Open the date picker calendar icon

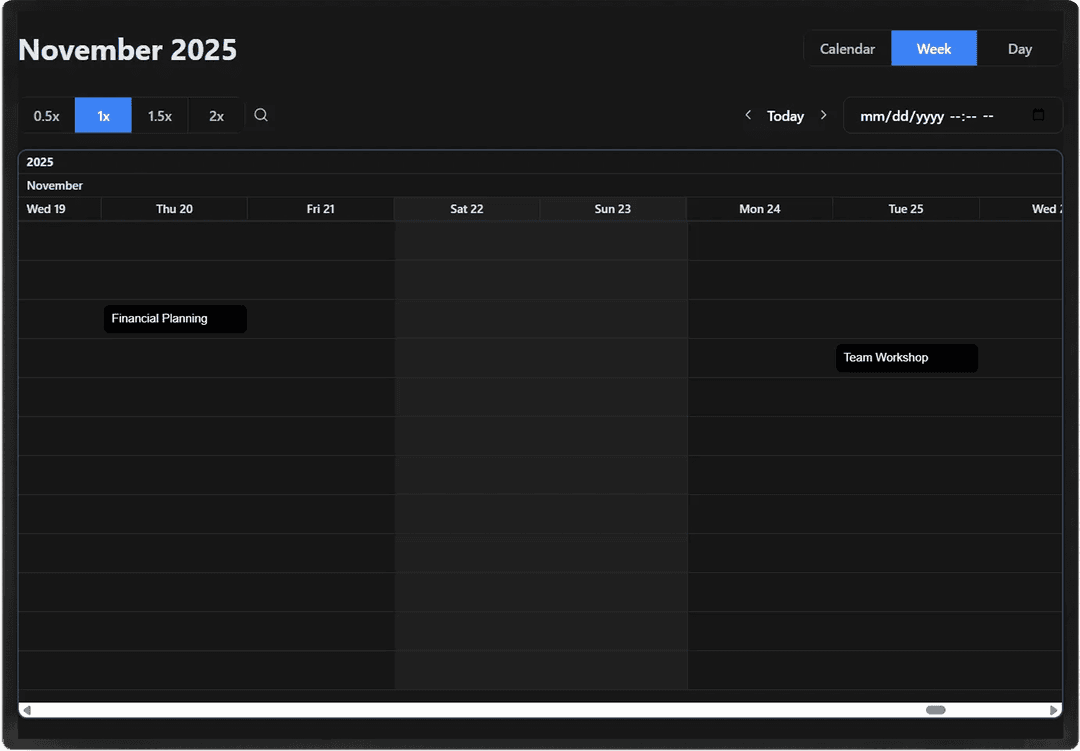click(x=1038, y=115)
